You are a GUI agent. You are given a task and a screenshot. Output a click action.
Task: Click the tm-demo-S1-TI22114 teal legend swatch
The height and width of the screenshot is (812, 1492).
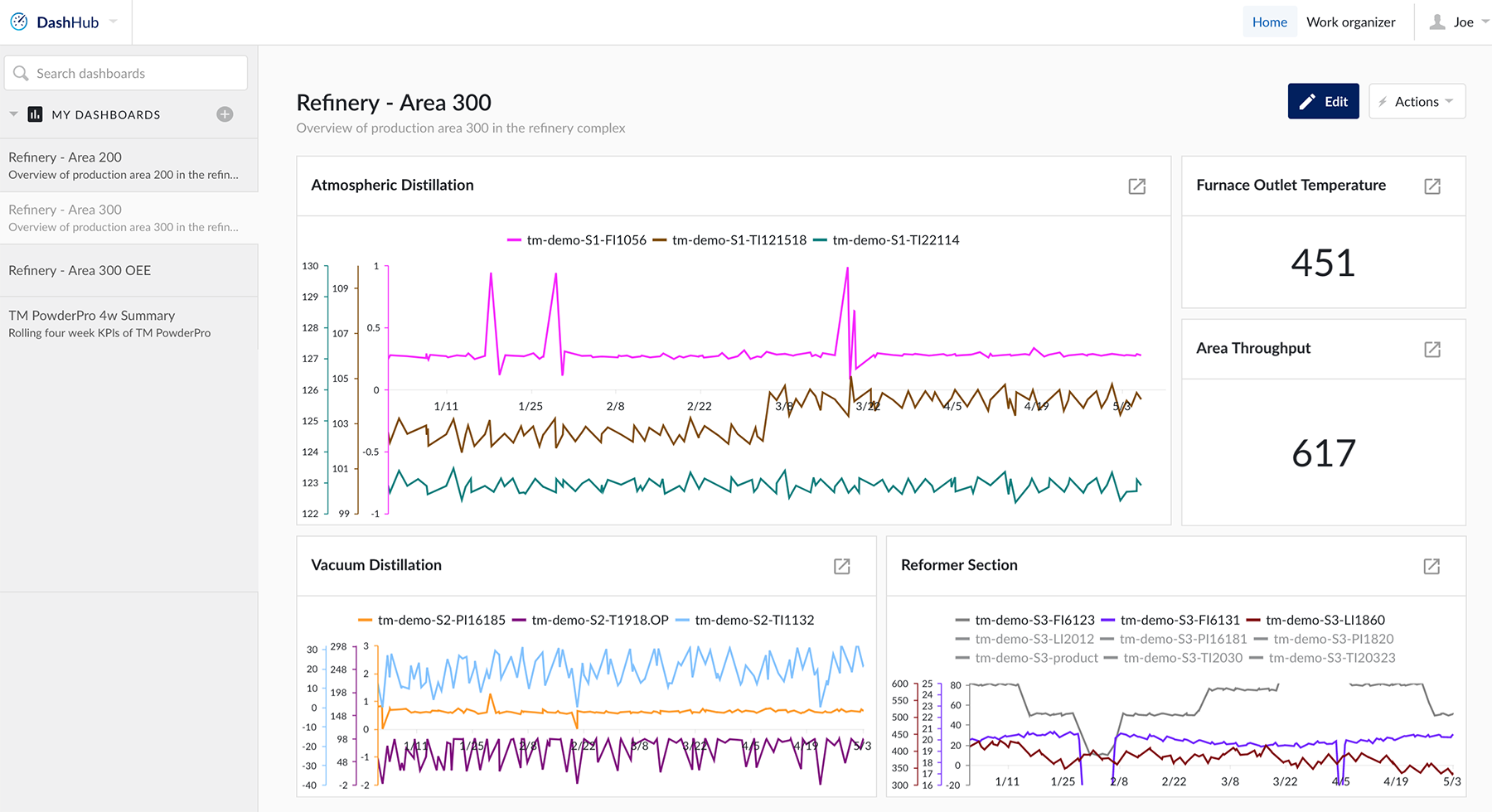pos(820,240)
